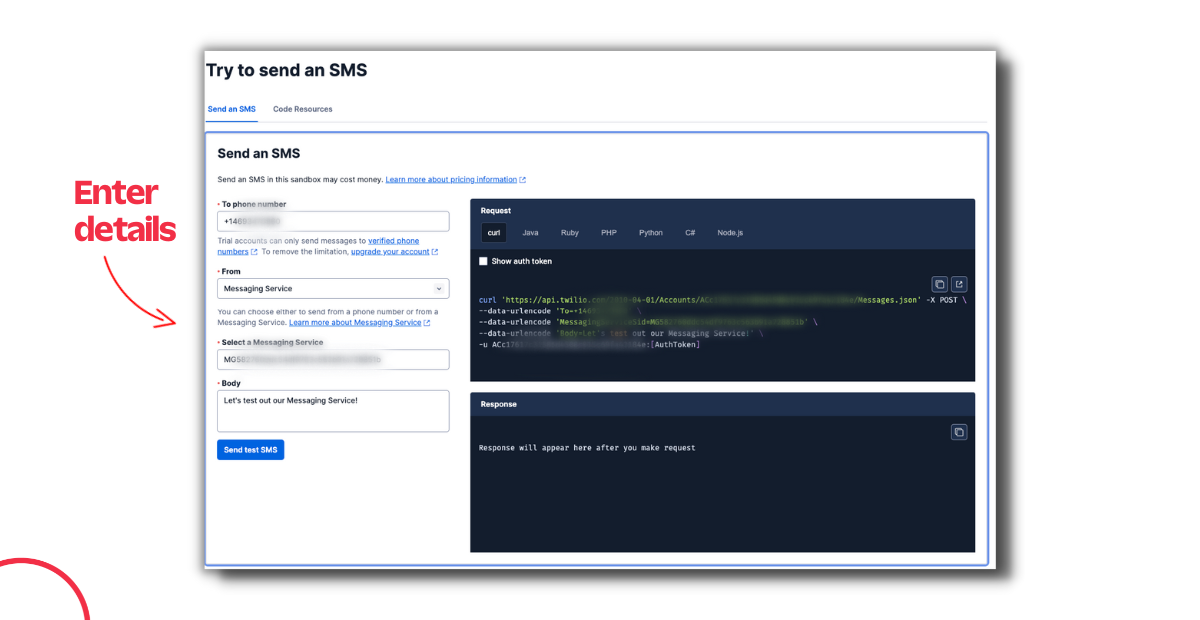Copy the response output
Viewport: 1200px width, 620px height.
[959, 432]
